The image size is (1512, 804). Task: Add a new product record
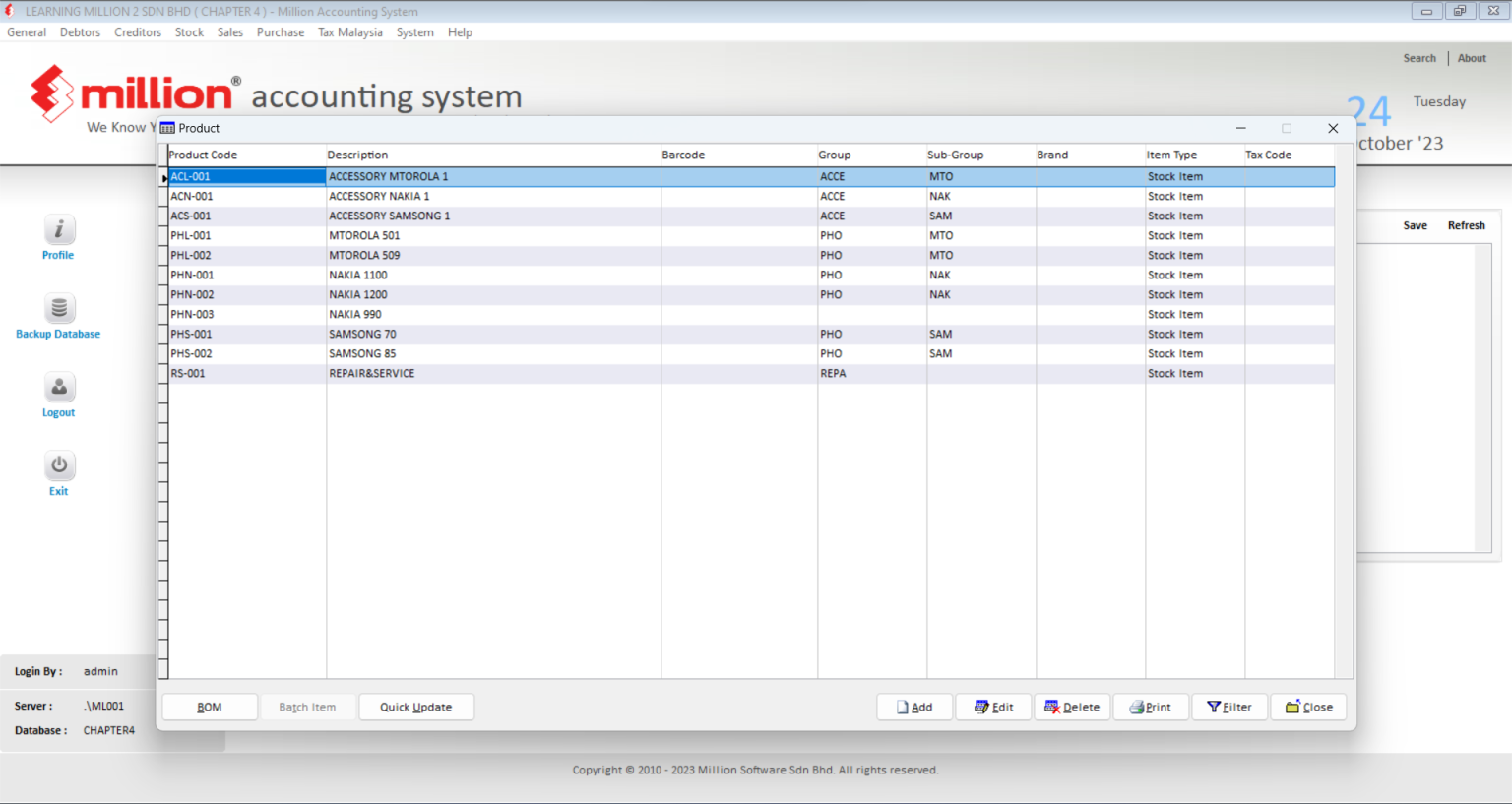pyautogui.click(x=914, y=707)
